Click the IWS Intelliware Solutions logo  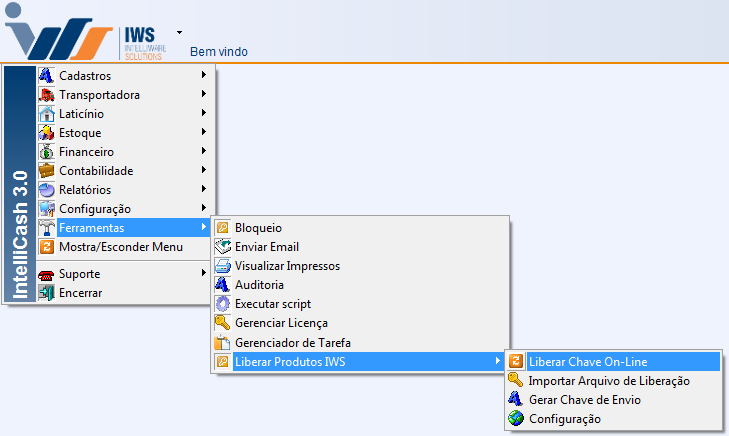click(x=86, y=32)
